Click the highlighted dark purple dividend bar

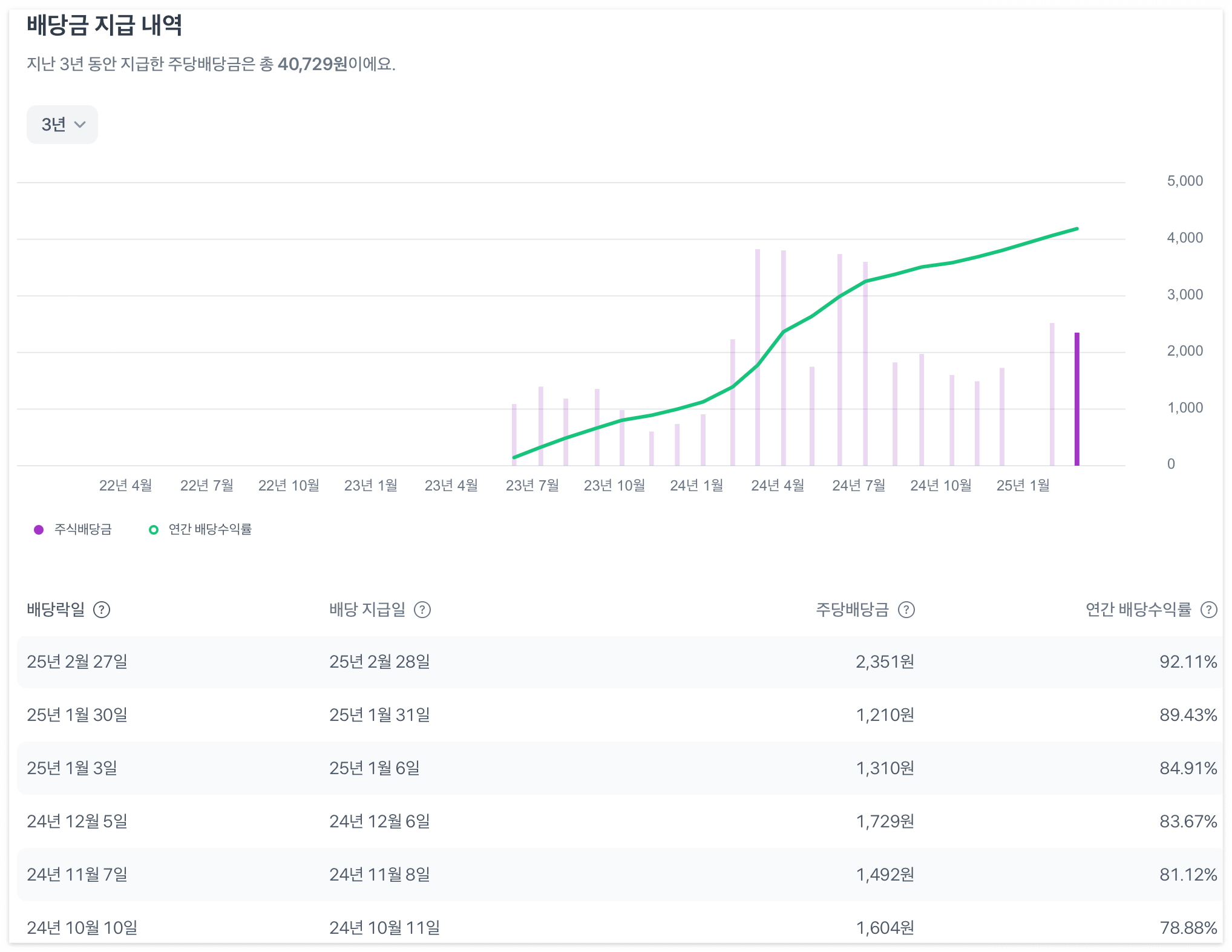tap(1076, 399)
